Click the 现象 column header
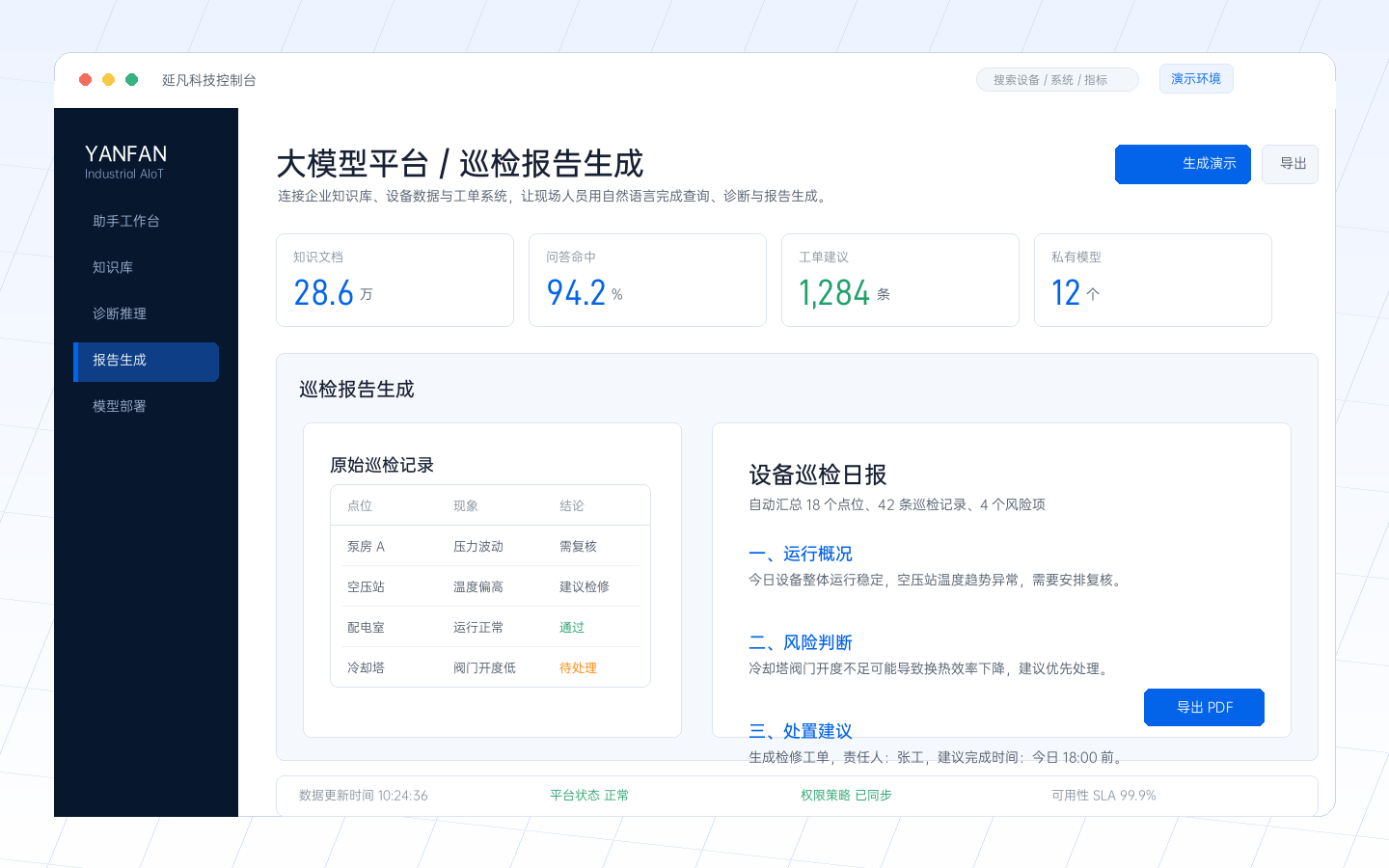The image size is (1389, 868). point(466,505)
